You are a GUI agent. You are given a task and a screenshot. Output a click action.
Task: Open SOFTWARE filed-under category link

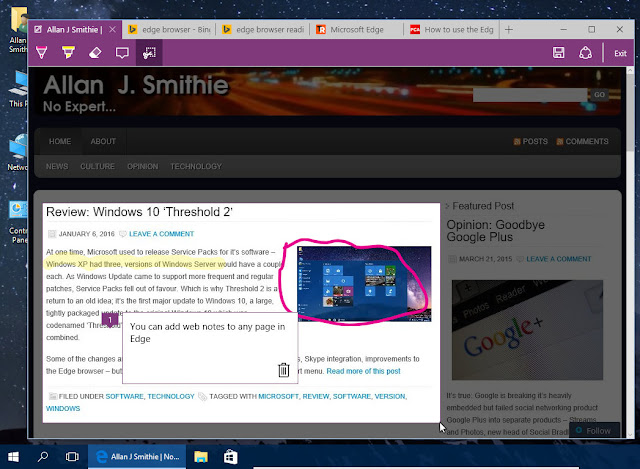click(124, 396)
